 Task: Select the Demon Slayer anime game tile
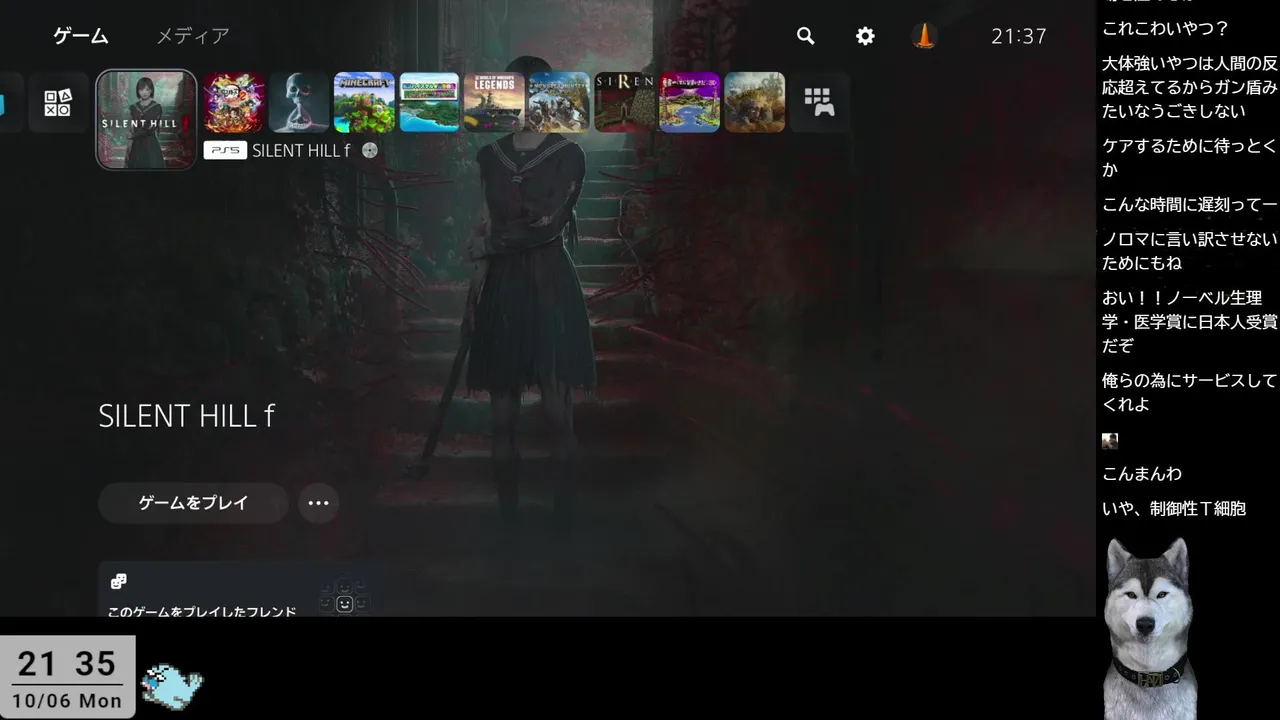pos(234,102)
